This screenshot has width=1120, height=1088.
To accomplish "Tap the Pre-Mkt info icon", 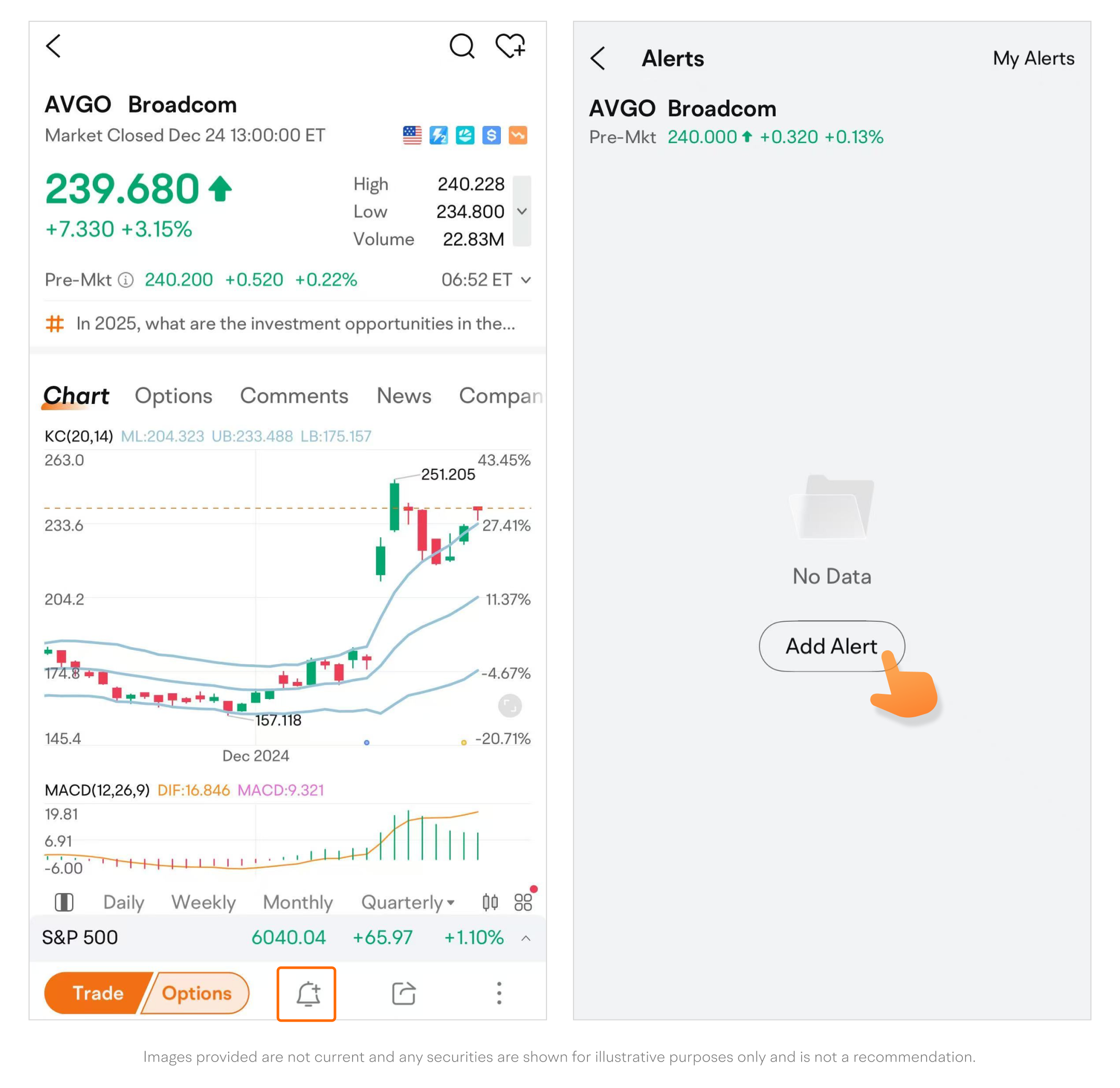I will [x=125, y=280].
